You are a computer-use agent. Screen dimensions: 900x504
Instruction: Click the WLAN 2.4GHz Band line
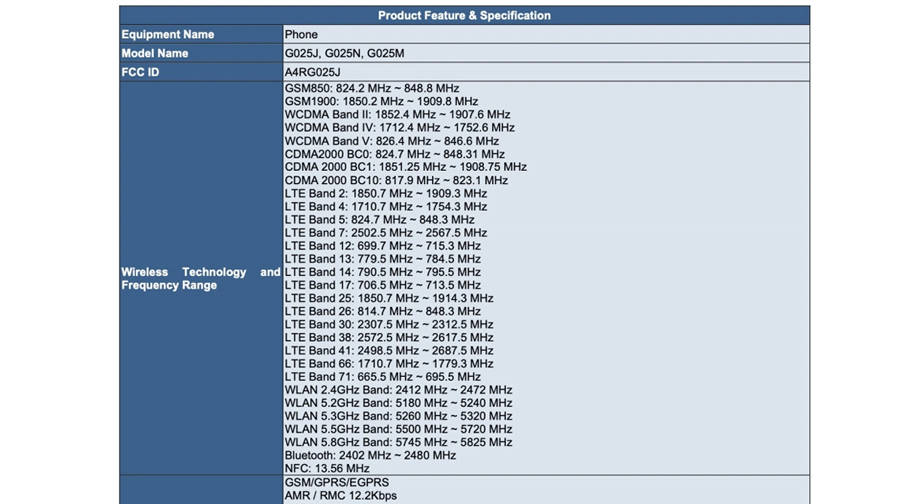pyautogui.click(x=398, y=390)
